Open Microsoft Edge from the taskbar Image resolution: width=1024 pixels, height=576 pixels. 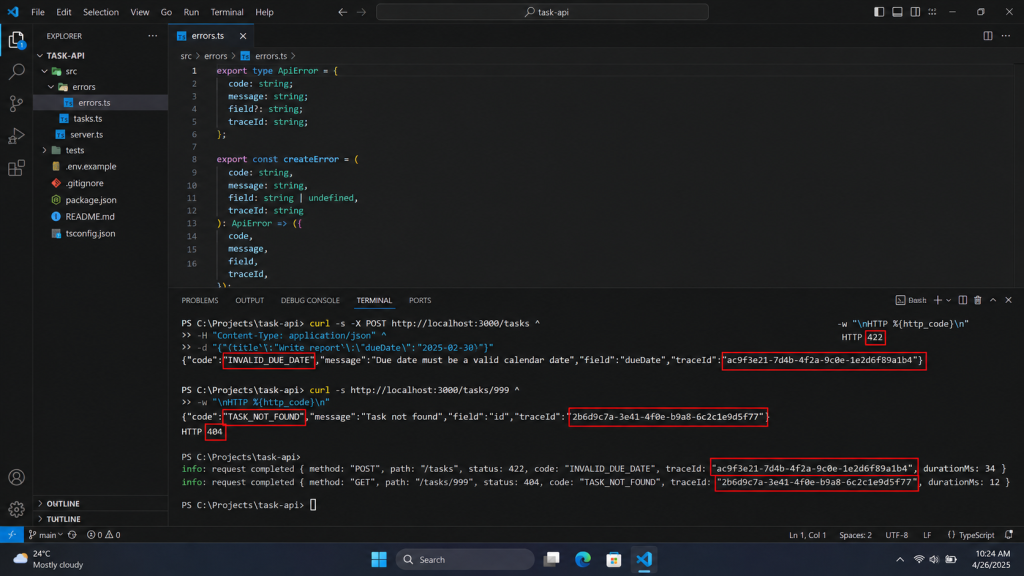click(x=583, y=560)
